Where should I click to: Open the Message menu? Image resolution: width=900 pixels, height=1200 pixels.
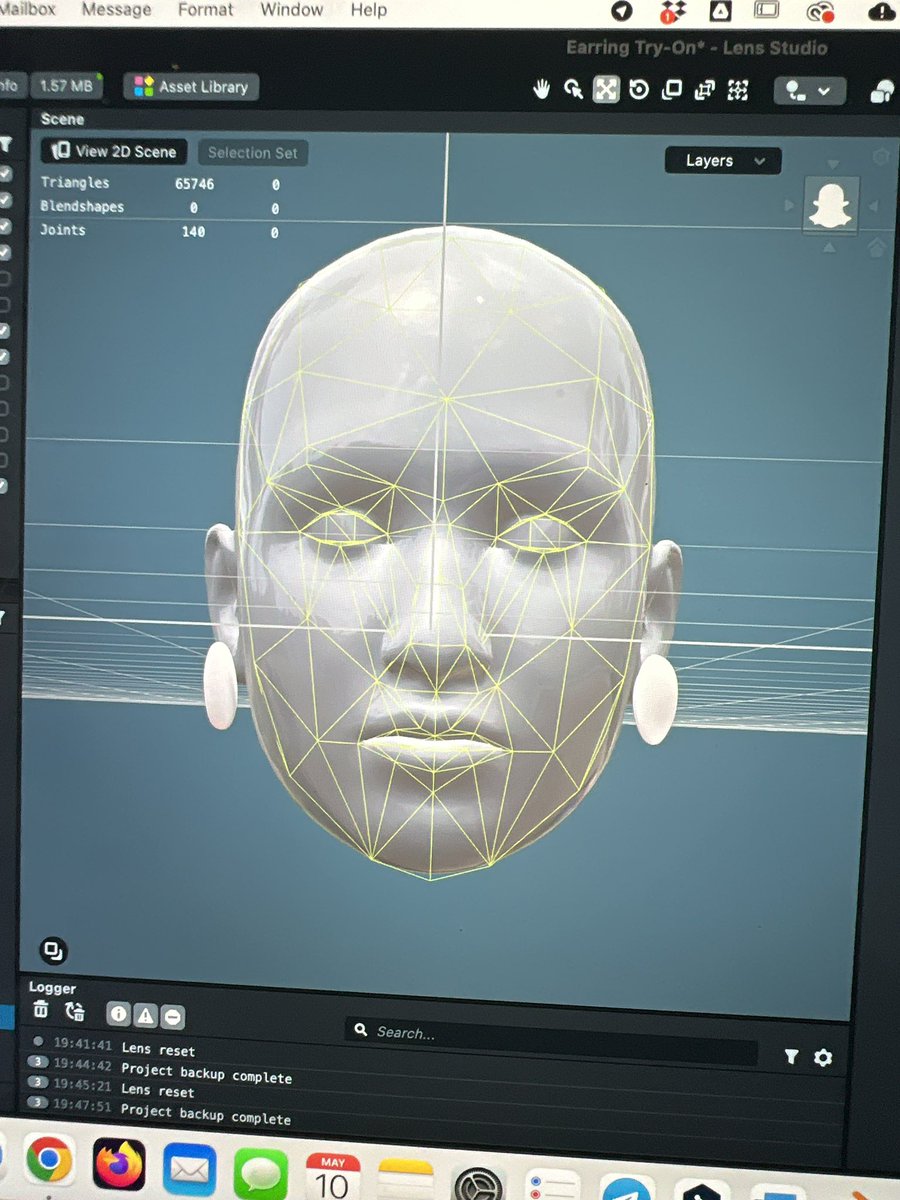tap(116, 10)
